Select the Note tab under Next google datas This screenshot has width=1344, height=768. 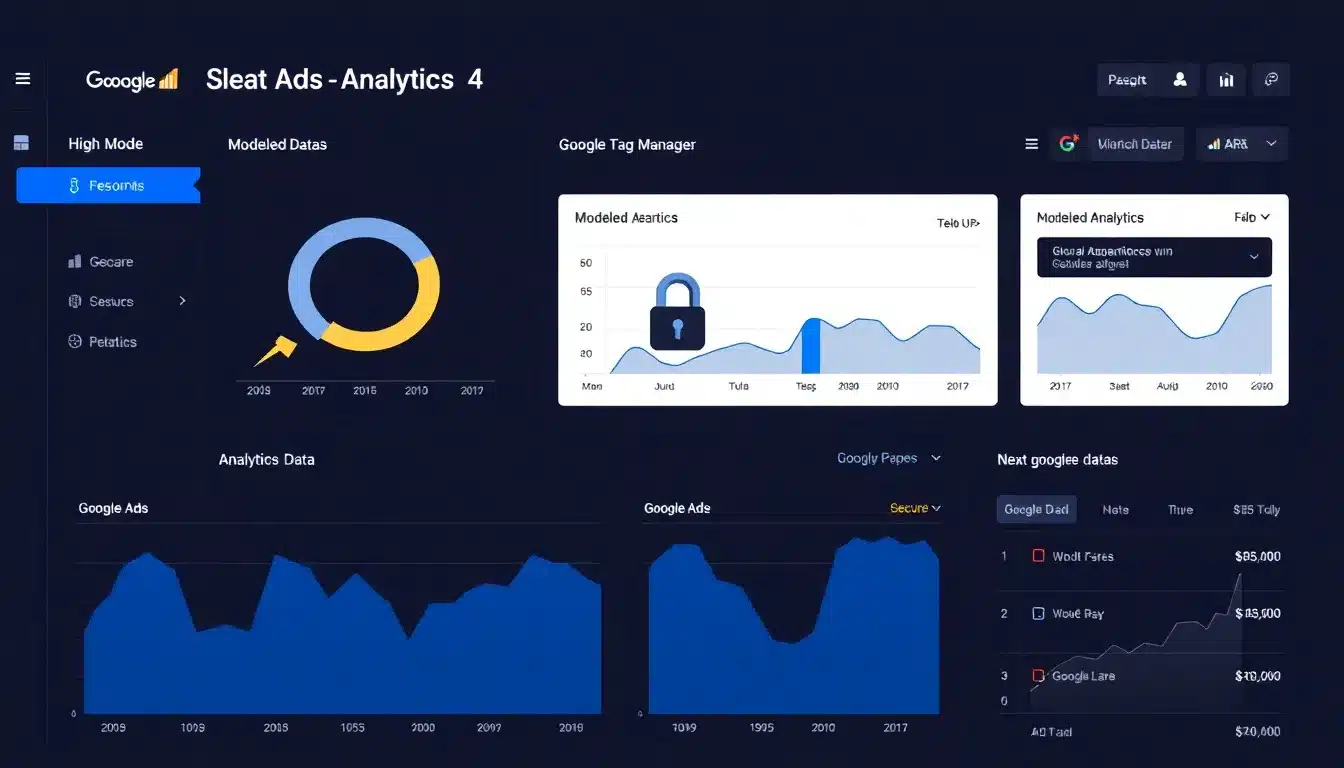point(1115,509)
